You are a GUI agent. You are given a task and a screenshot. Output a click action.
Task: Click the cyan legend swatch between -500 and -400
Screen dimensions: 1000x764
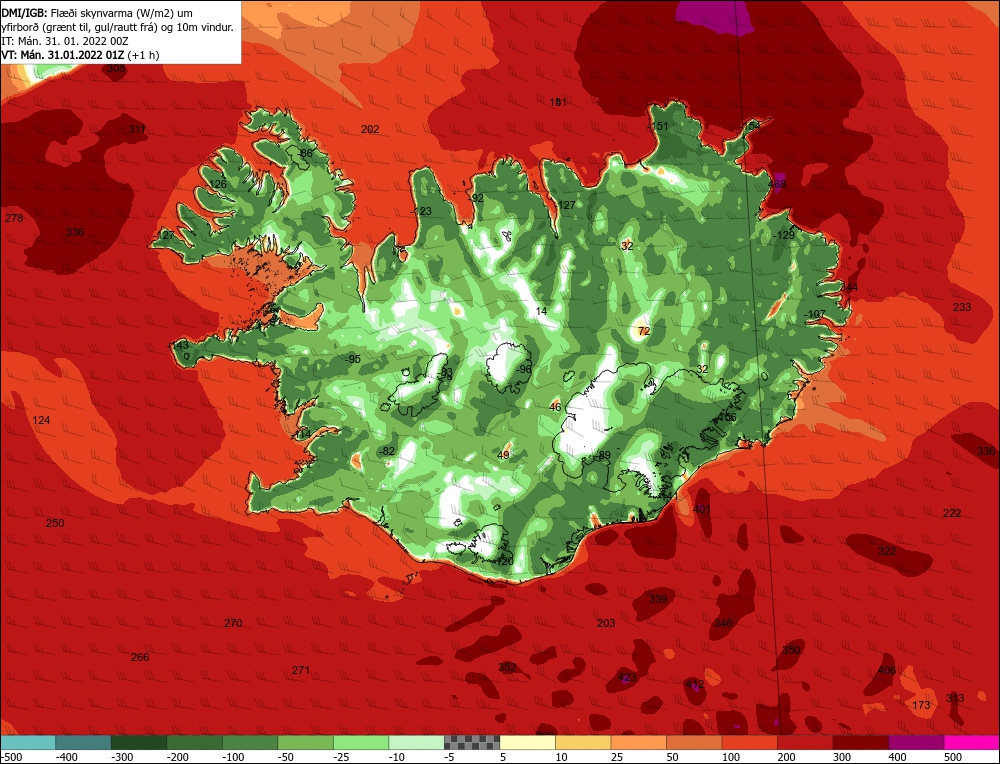pos(28,743)
